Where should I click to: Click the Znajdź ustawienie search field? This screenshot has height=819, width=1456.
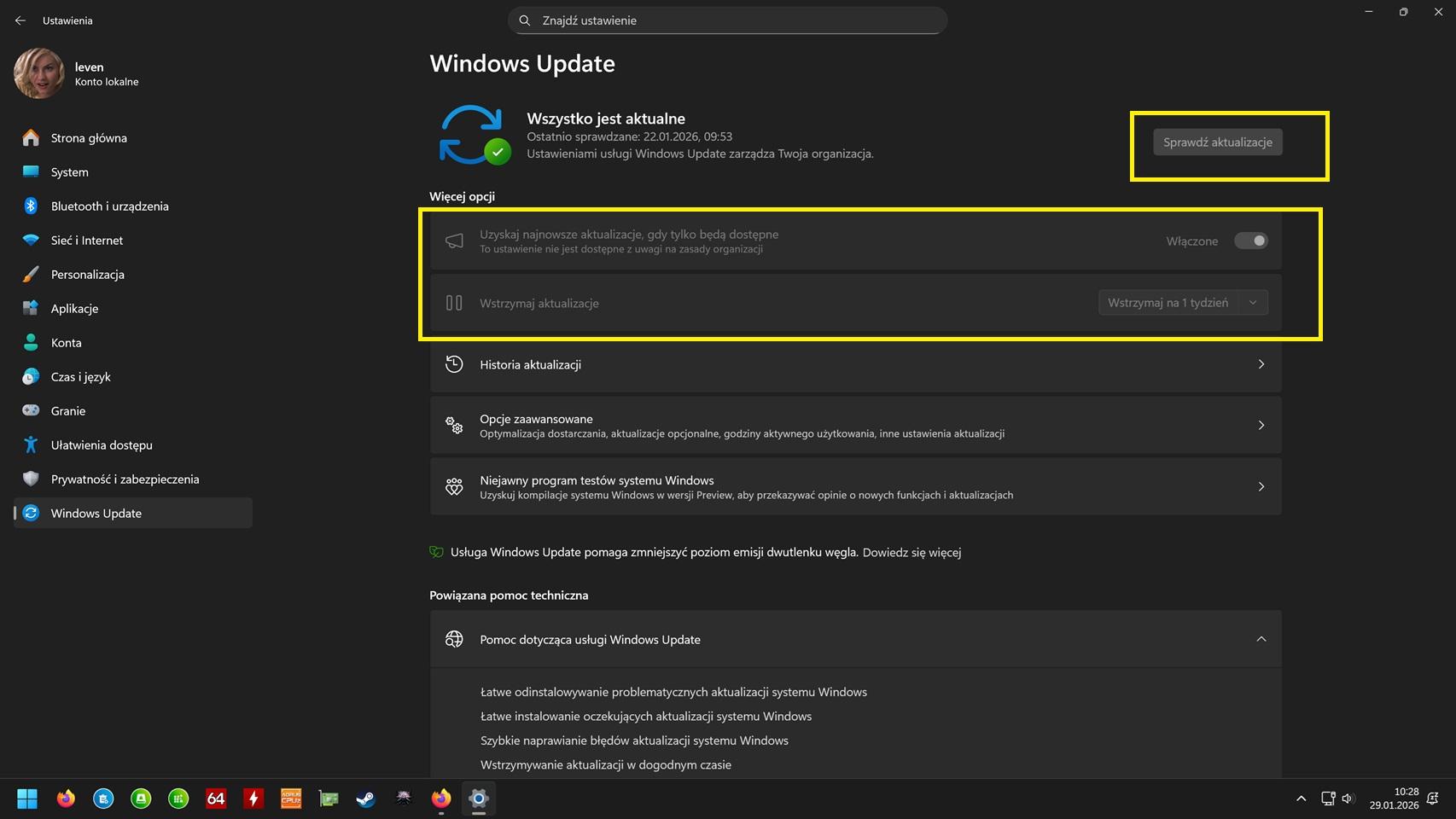[x=727, y=20]
